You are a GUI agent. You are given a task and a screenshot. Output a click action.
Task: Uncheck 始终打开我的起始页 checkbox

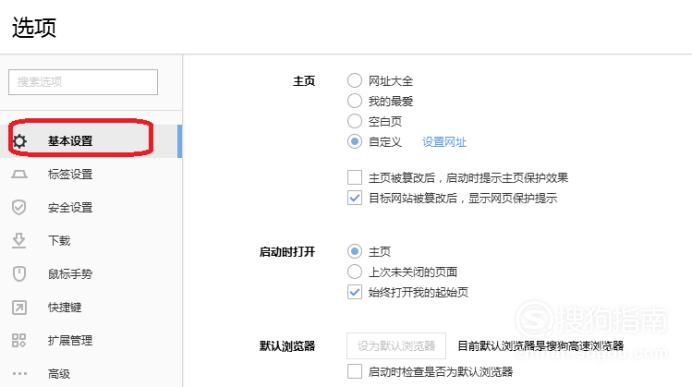tap(354, 292)
